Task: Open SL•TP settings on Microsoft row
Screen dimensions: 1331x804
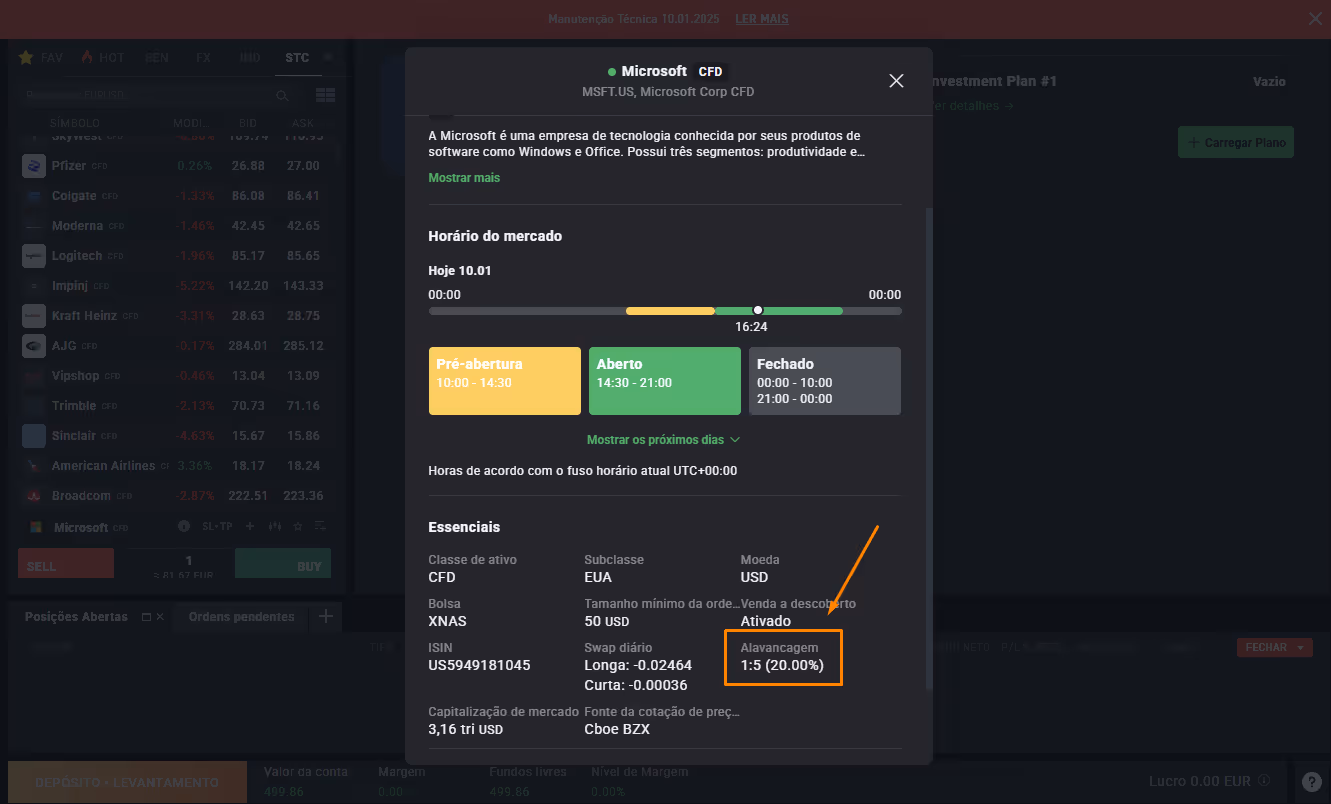Action: point(217,526)
